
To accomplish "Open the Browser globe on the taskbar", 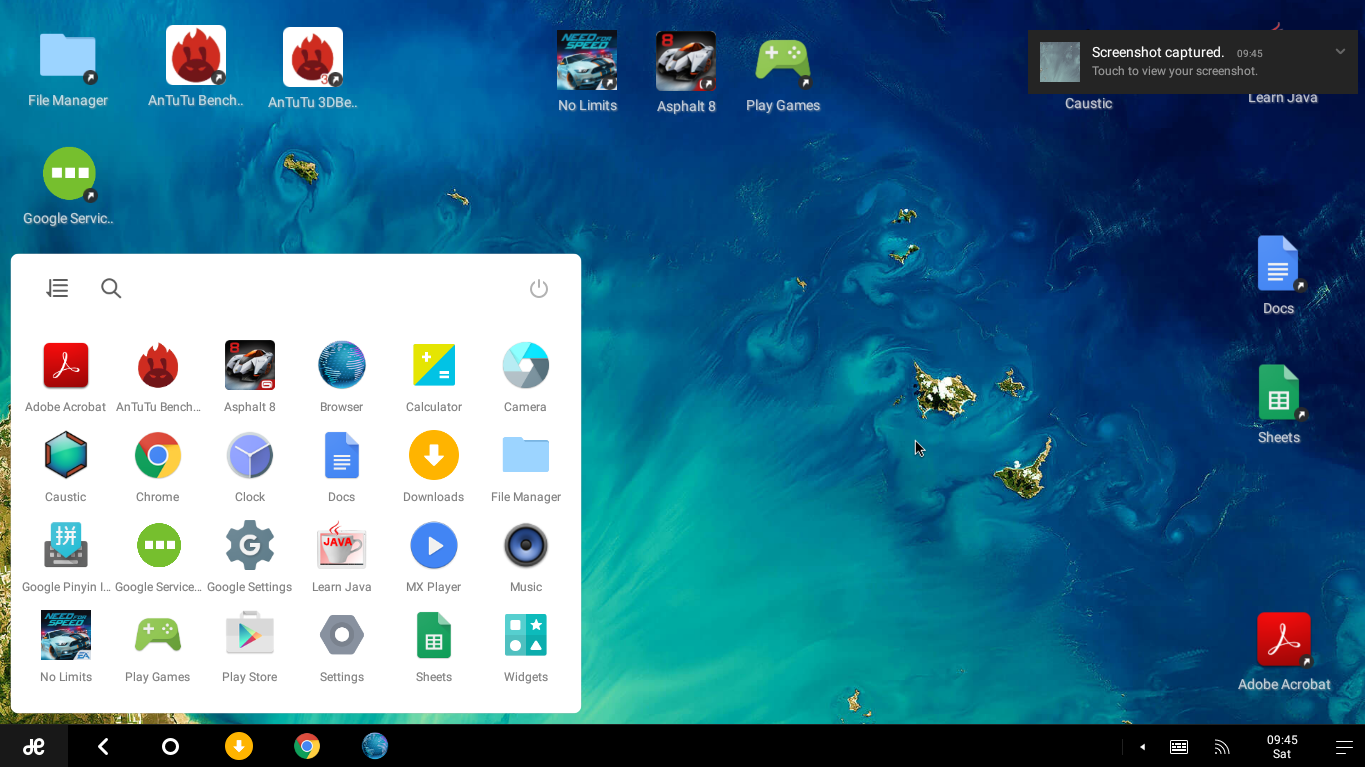I will pyautogui.click(x=375, y=746).
